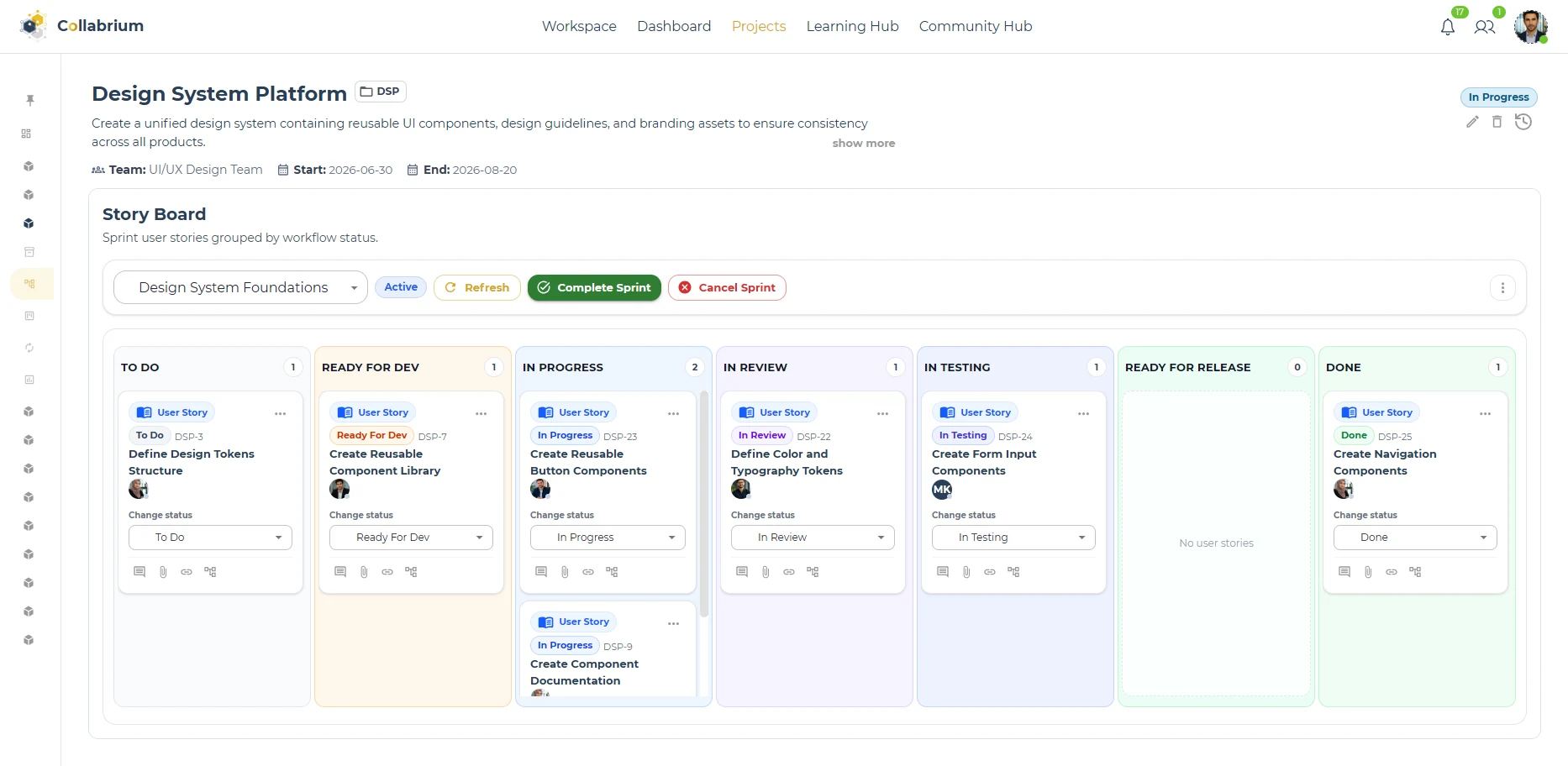Open more options on DSP-3 card

tap(281, 413)
